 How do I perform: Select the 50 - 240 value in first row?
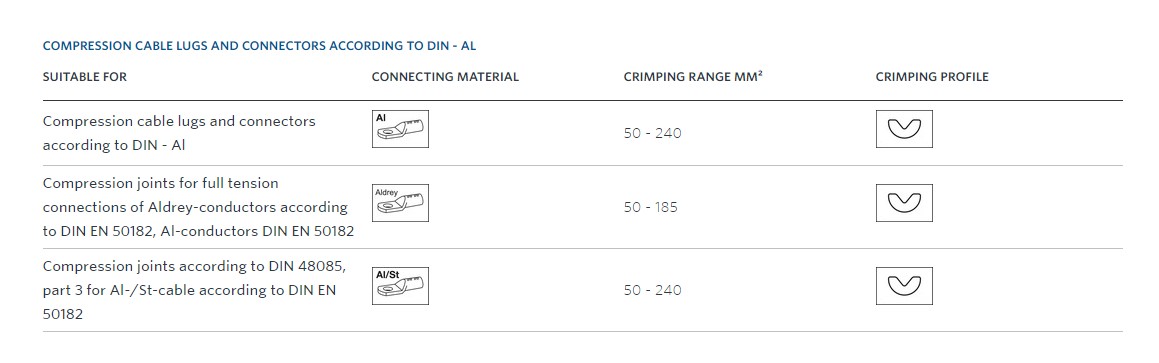click(653, 134)
